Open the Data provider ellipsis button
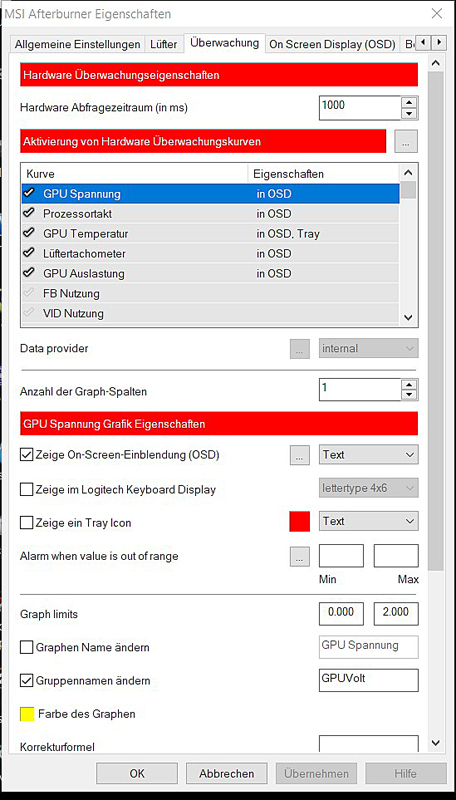Image resolution: width=456 pixels, height=800 pixels. click(x=300, y=349)
